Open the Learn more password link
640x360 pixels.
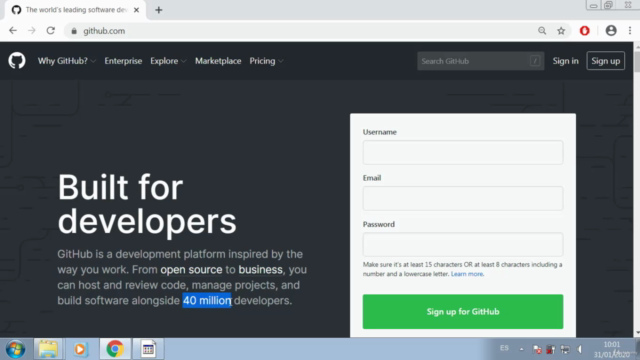point(467,274)
